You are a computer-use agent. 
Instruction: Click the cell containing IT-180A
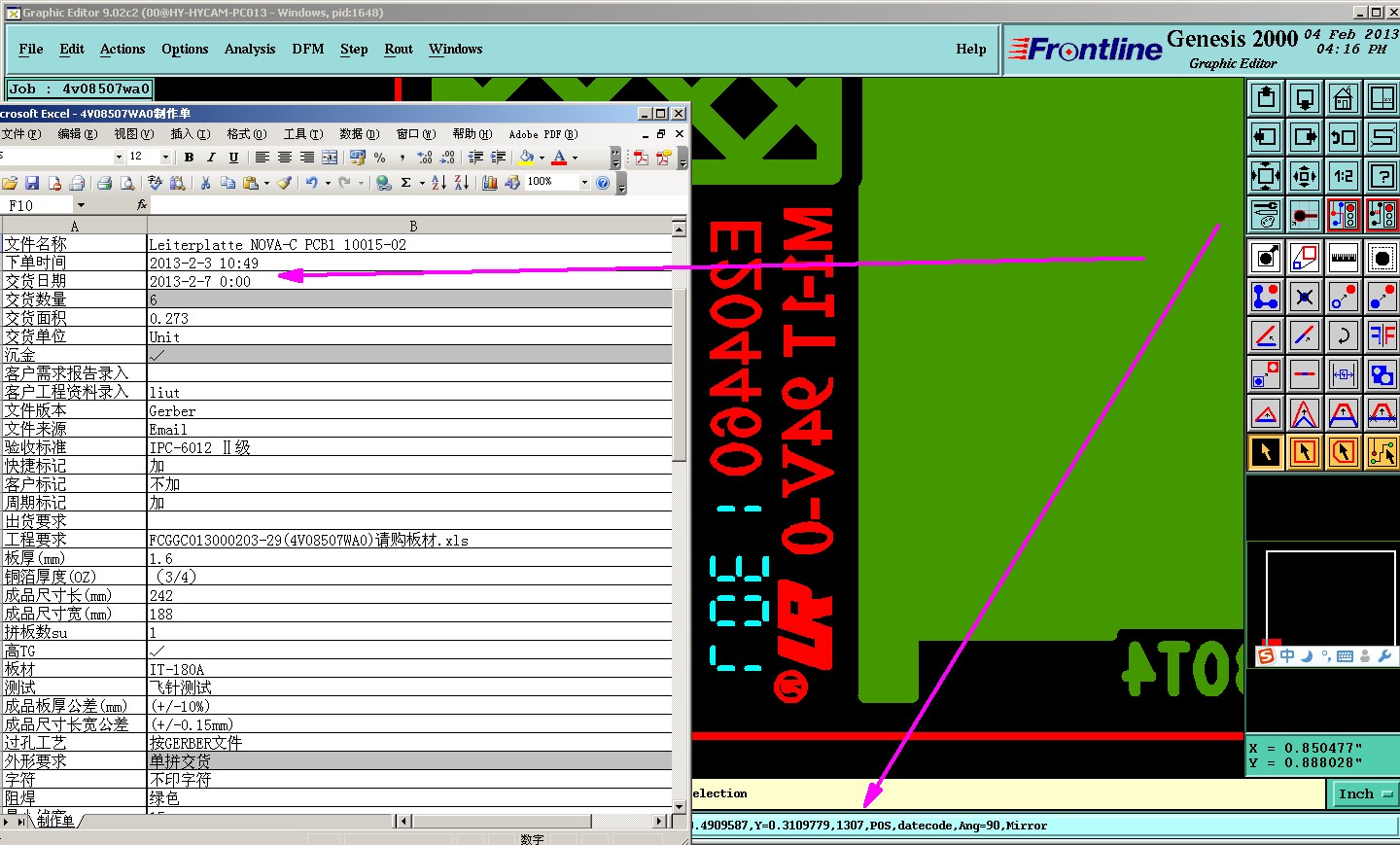point(408,670)
